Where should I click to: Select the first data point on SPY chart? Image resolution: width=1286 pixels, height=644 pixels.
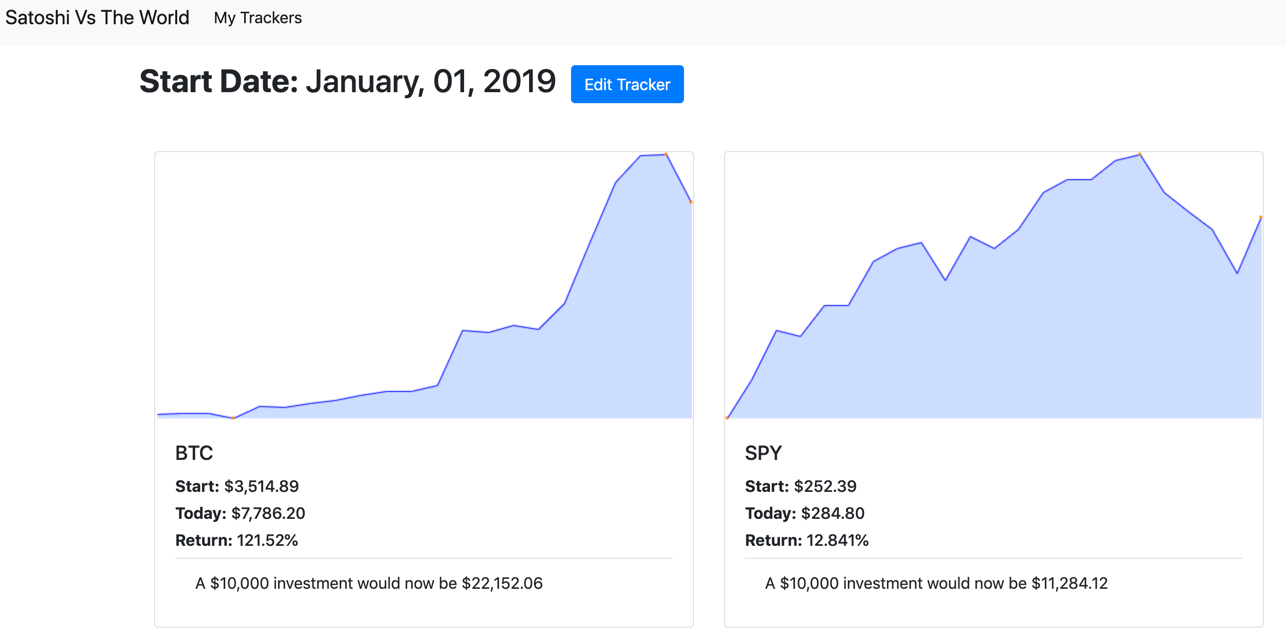[x=727, y=418]
